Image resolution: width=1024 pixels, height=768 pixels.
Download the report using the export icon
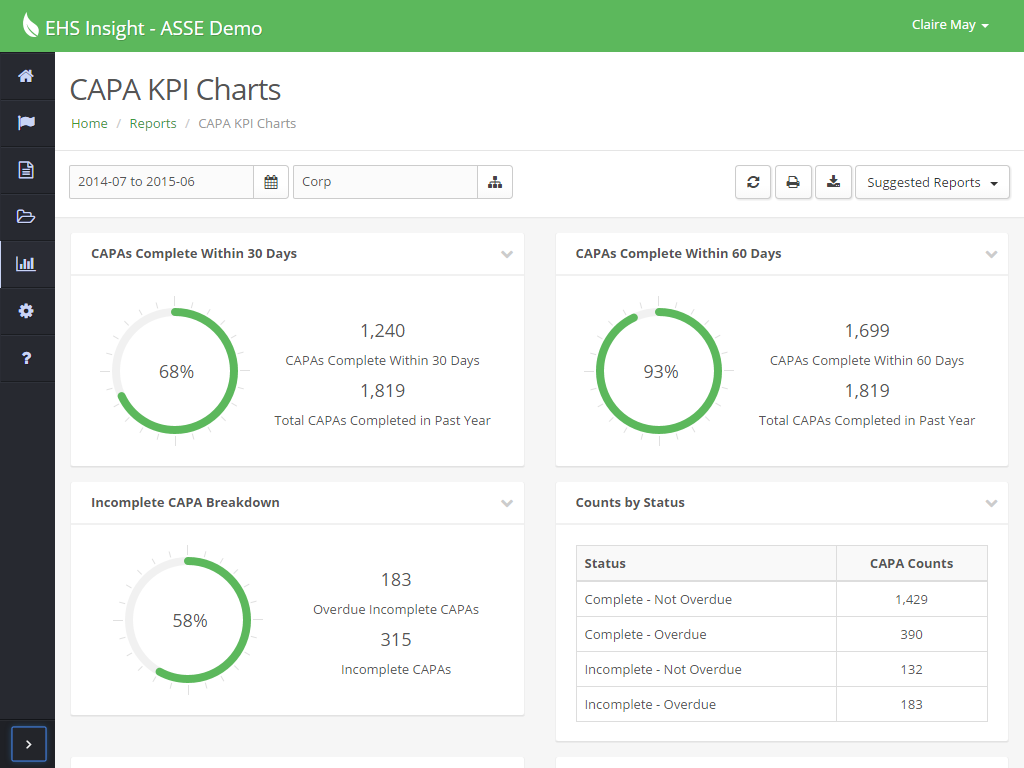click(833, 182)
